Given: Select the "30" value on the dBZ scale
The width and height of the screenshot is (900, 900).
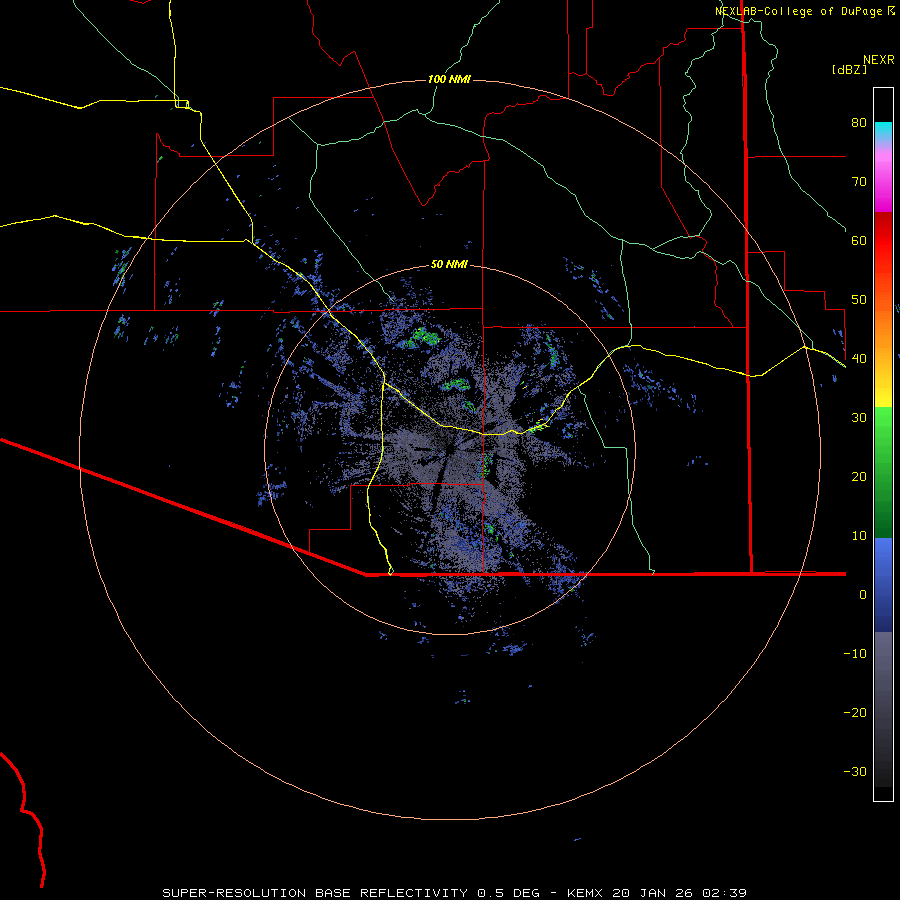Looking at the screenshot, I should pyautogui.click(x=859, y=418).
